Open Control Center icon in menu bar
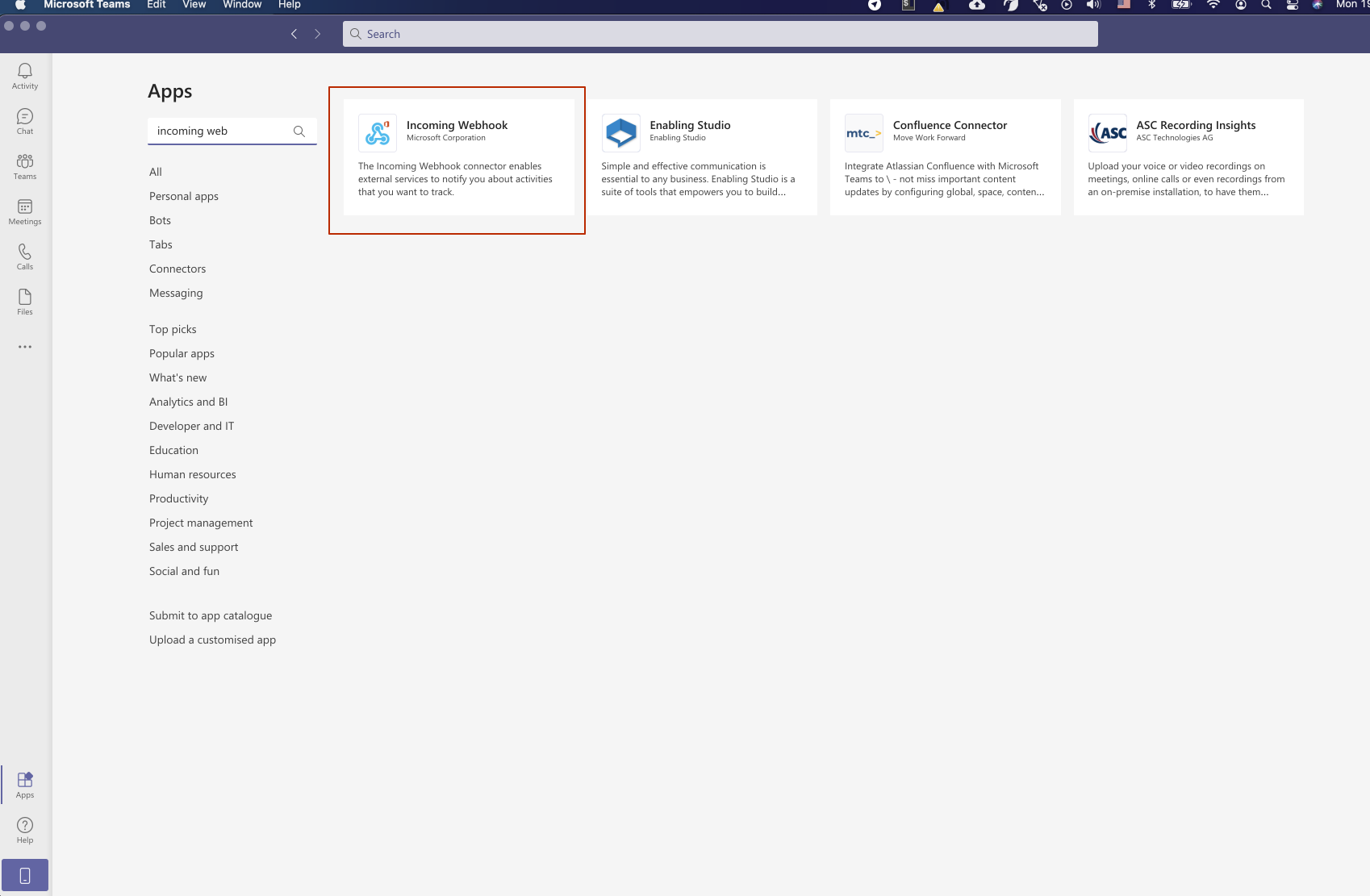Image resolution: width=1370 pixels, height=896 pixels. (1292, 5)
